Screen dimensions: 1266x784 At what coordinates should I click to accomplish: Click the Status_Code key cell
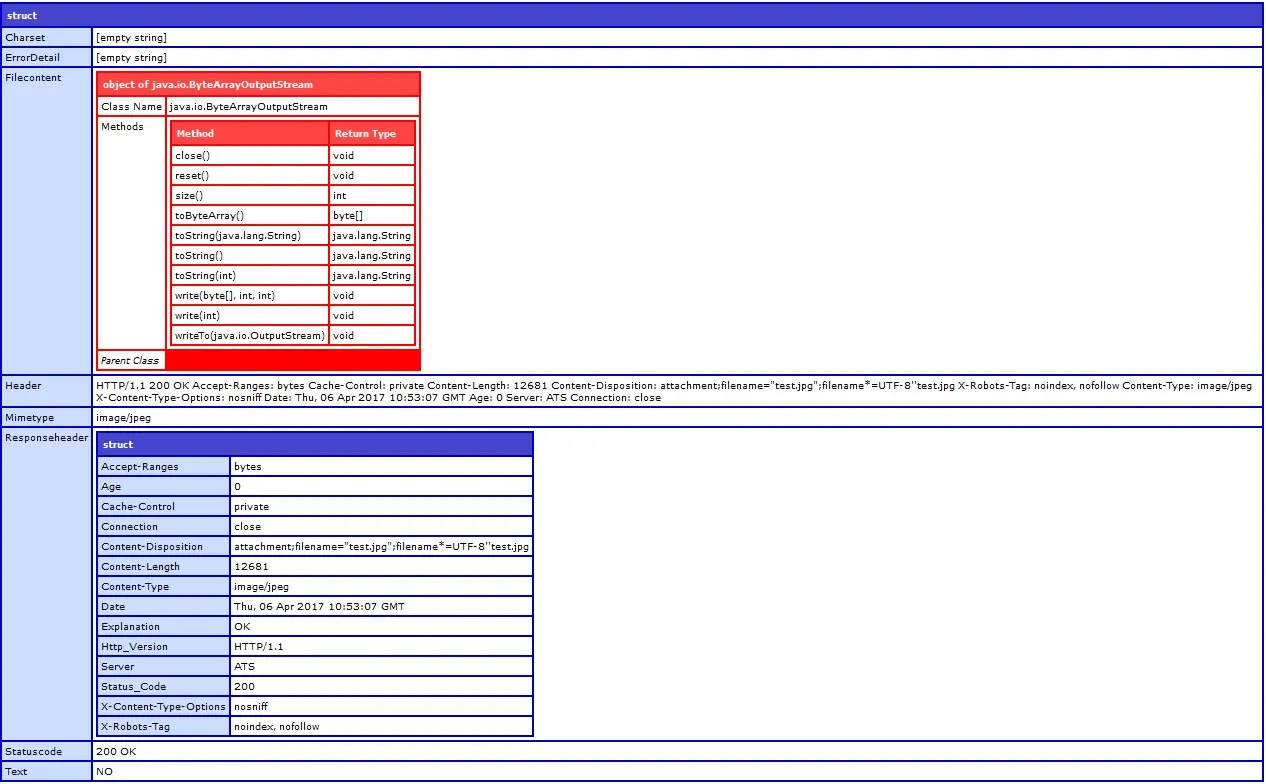coord(164,687)
